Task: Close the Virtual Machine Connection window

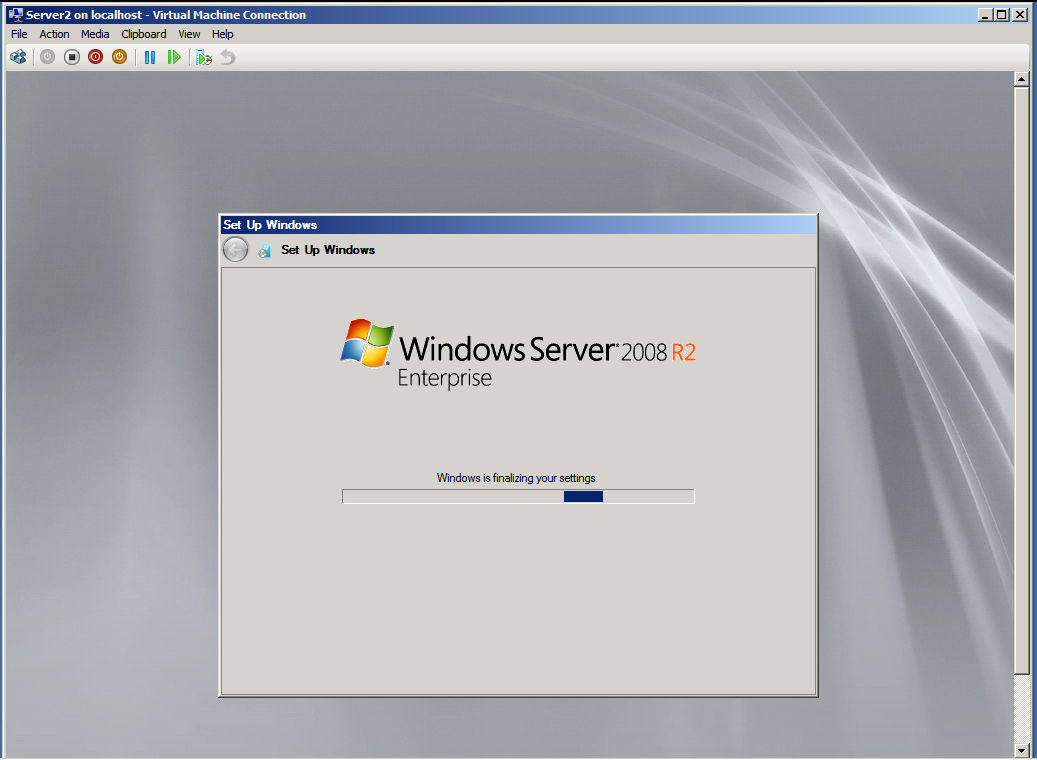Action: coord(1020,15)
